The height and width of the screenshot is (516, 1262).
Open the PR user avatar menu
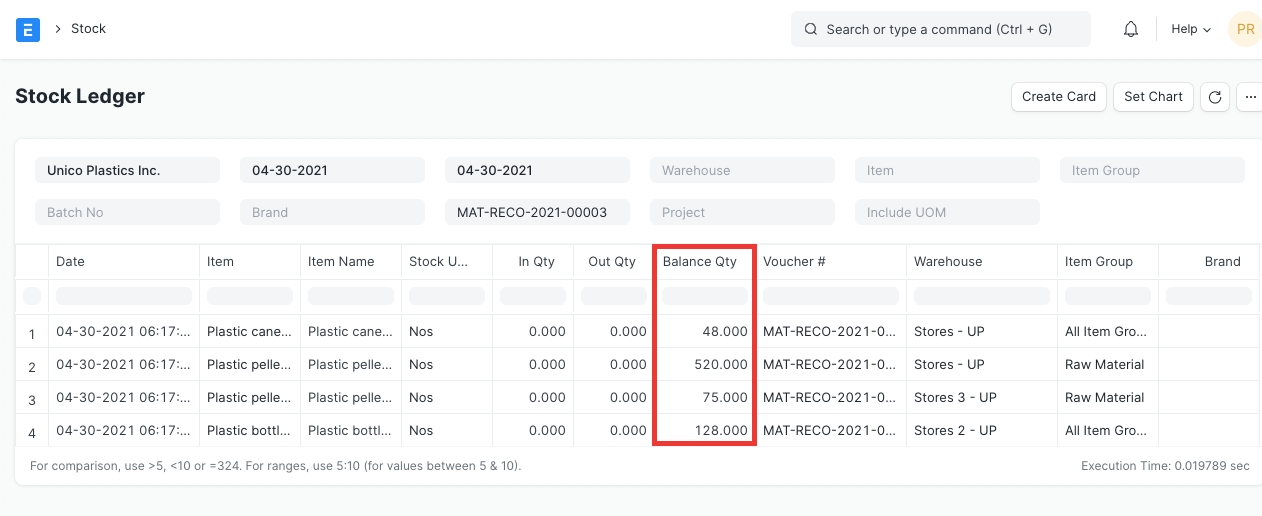pos(1245,29)
